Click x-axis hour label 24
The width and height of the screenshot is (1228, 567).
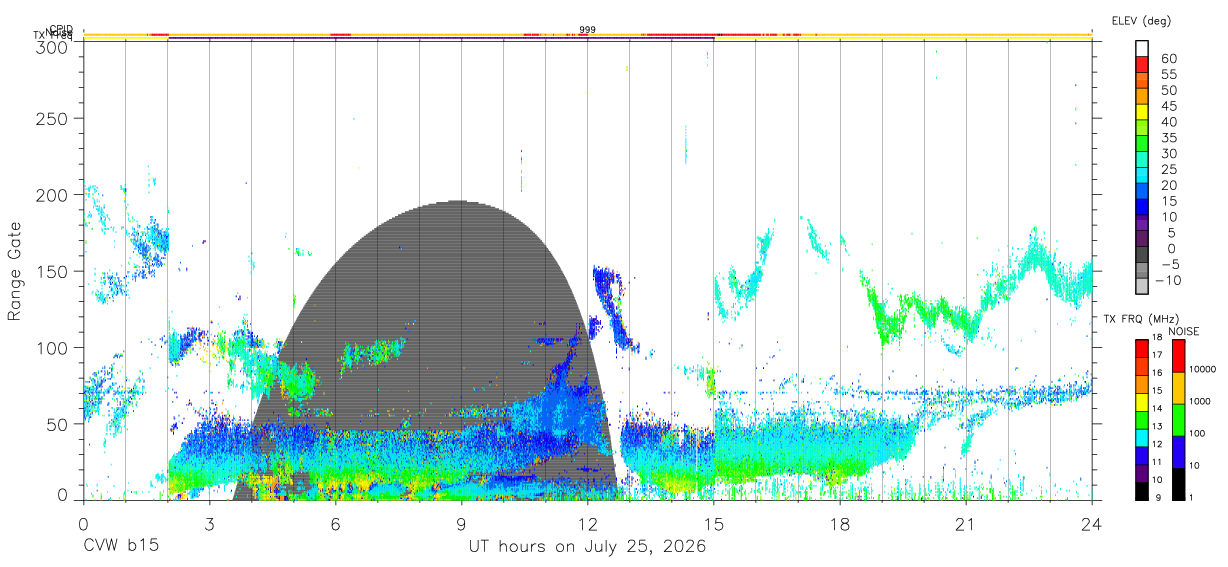click(x=1091, y=523)
